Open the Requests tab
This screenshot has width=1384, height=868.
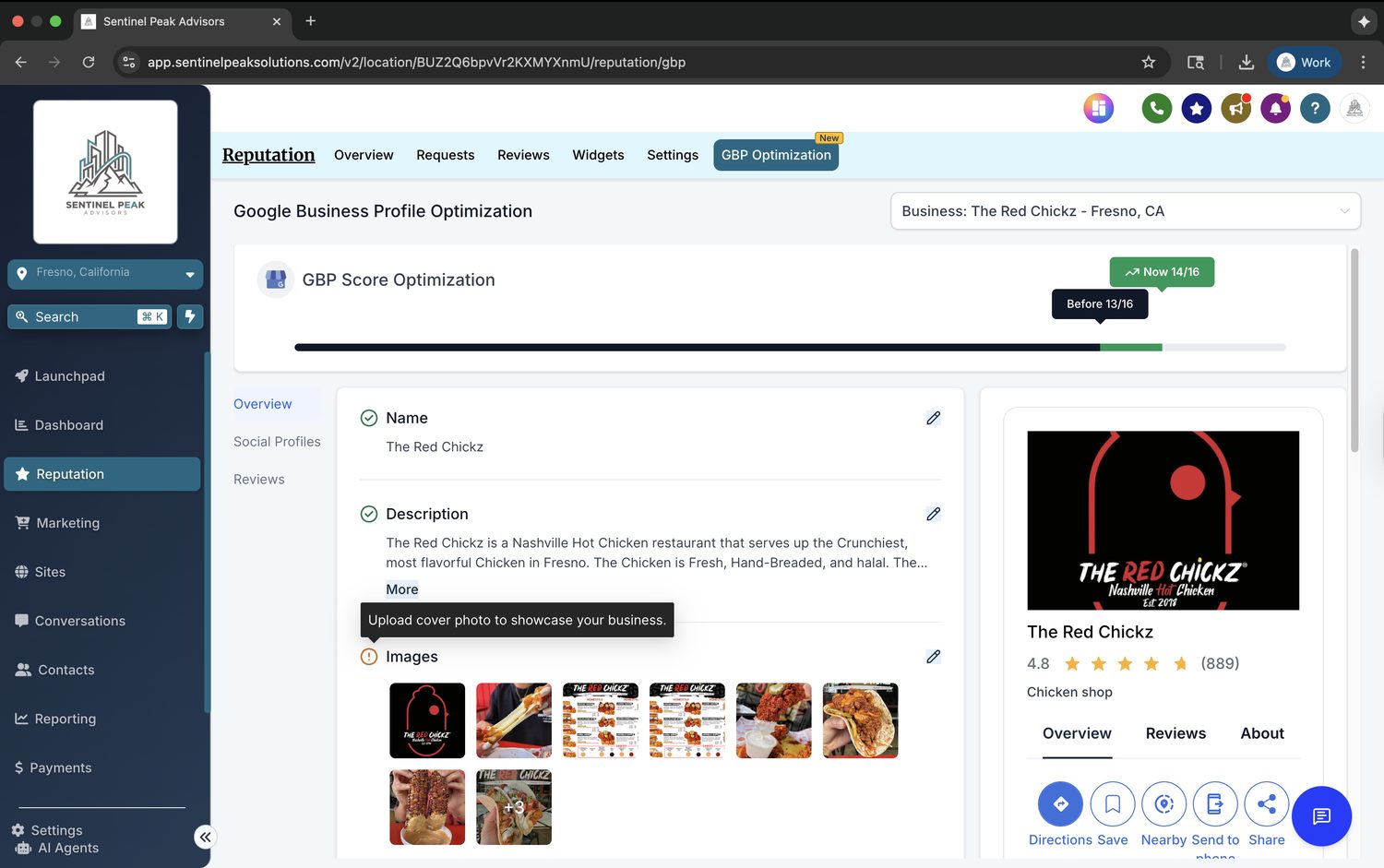coord(445,155)
